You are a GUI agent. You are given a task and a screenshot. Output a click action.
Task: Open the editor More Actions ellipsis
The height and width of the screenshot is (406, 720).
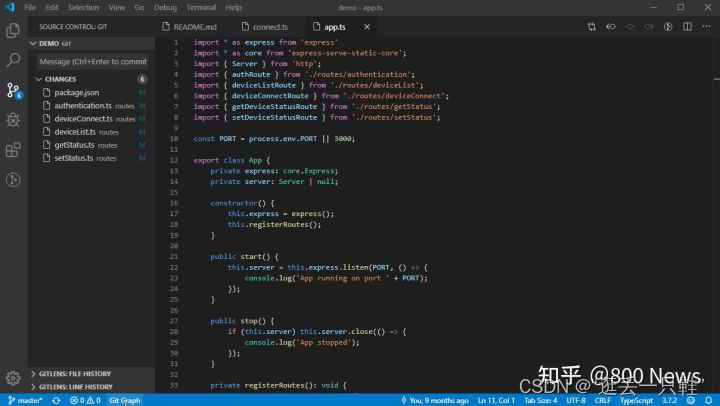[706, 27]
